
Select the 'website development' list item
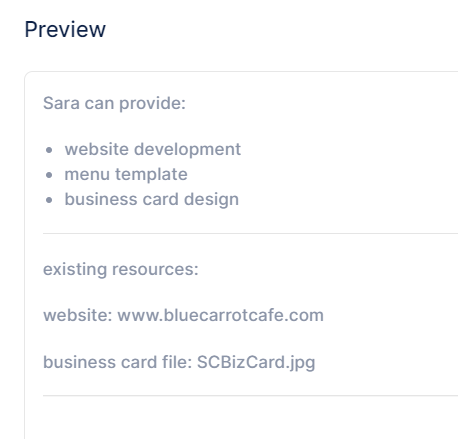click(153, 149)
